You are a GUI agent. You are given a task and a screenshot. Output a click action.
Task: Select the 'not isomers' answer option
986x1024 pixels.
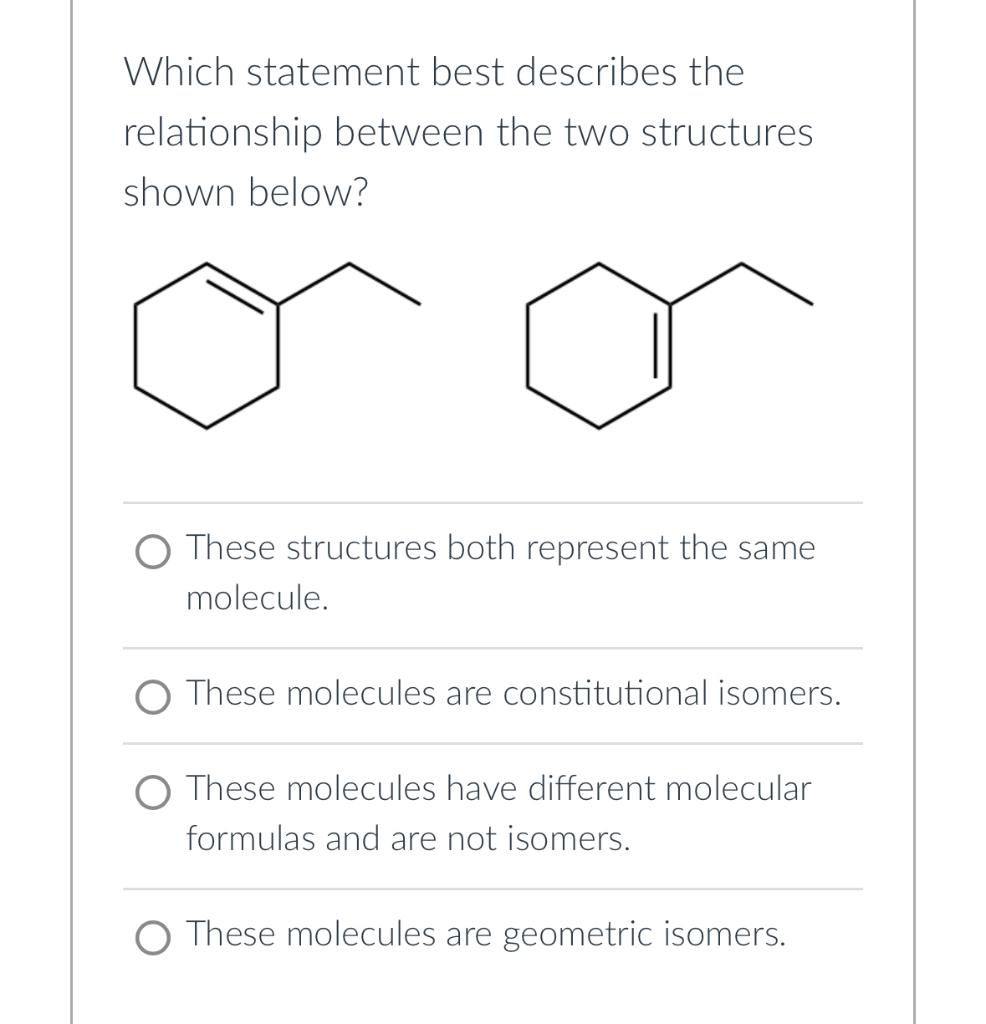point(152,794)
